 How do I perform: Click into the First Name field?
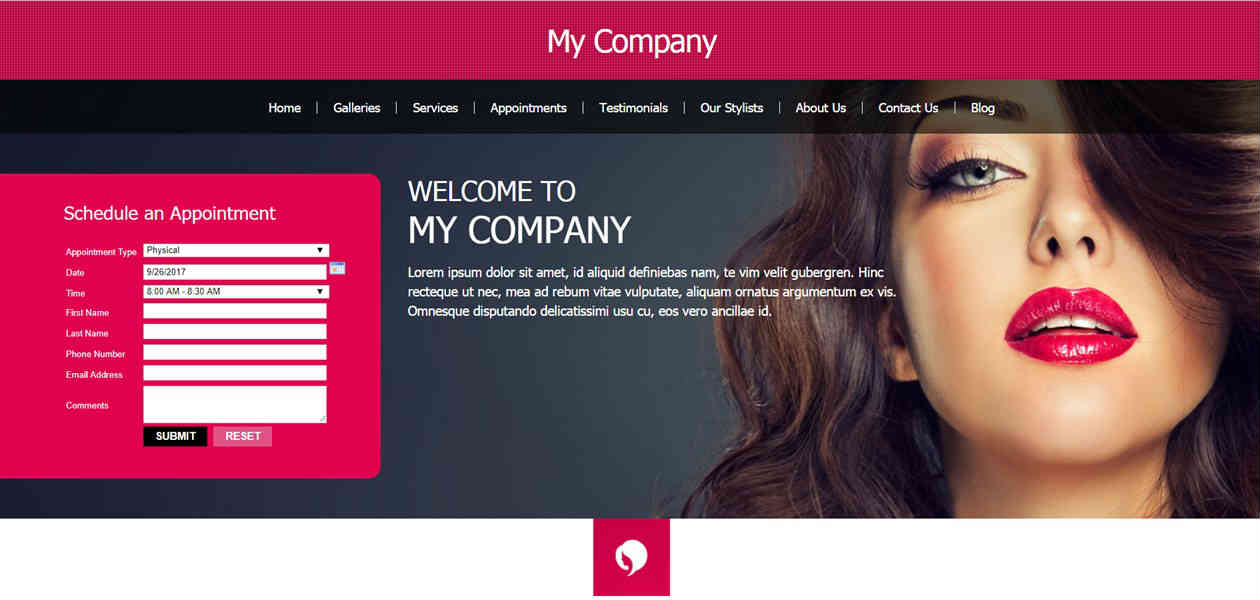(x=235, y=312)
